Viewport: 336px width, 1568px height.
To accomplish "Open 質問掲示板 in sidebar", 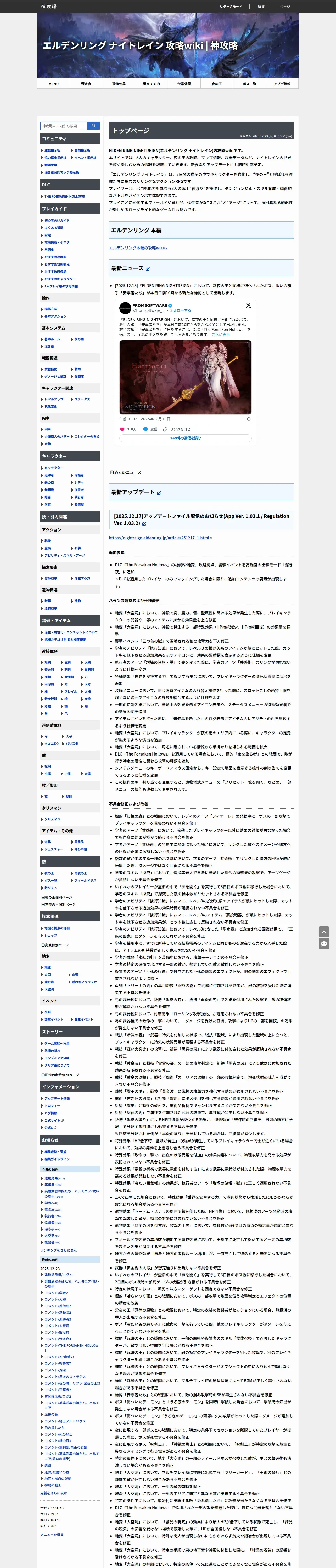I will 82,150.
